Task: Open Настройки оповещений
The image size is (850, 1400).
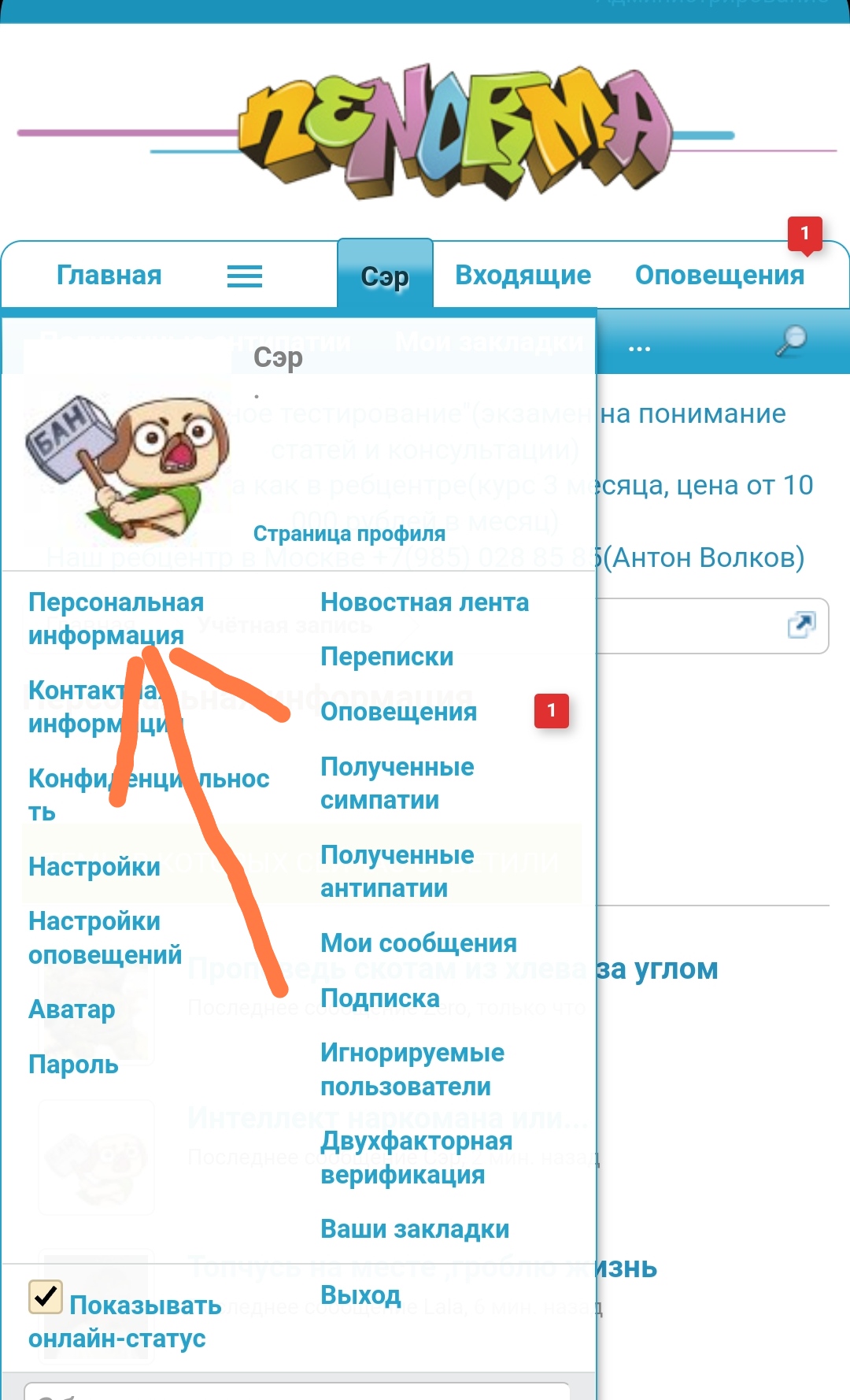Action: click(x=105, y=938)
